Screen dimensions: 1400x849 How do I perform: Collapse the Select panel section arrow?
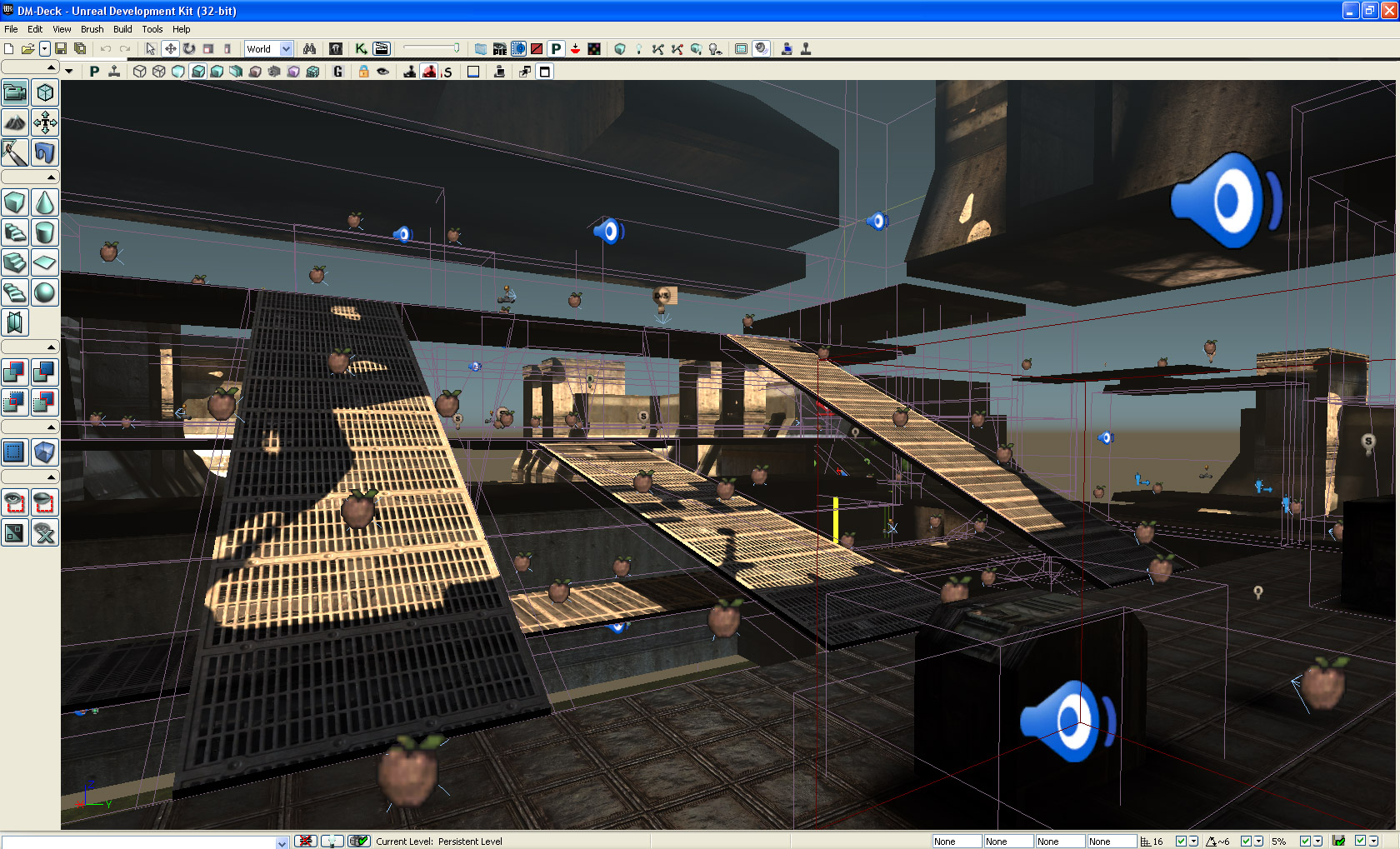coord(51,477)
